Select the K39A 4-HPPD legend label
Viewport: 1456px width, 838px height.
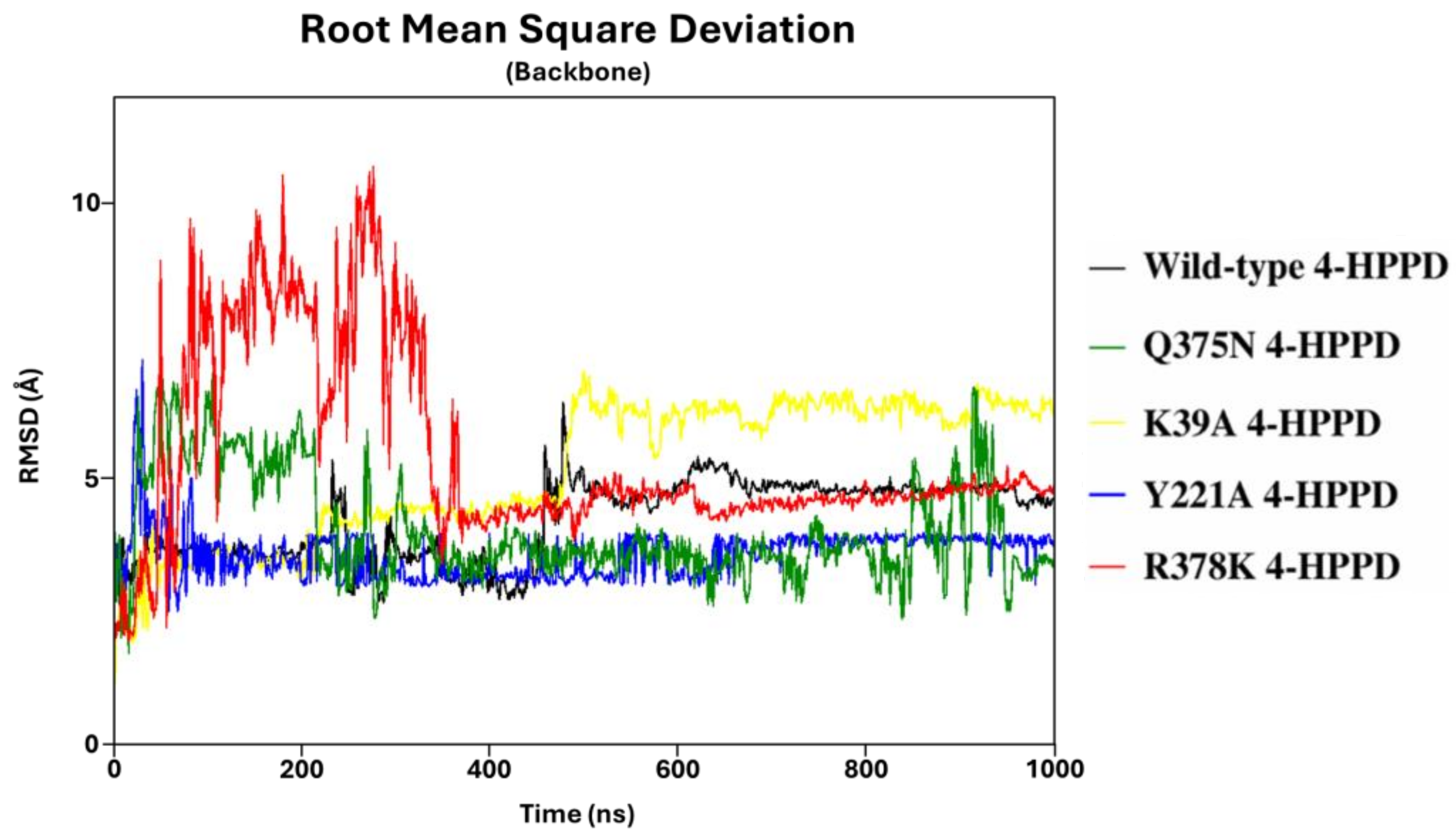pyautogui.click(x=1262, y=424)
